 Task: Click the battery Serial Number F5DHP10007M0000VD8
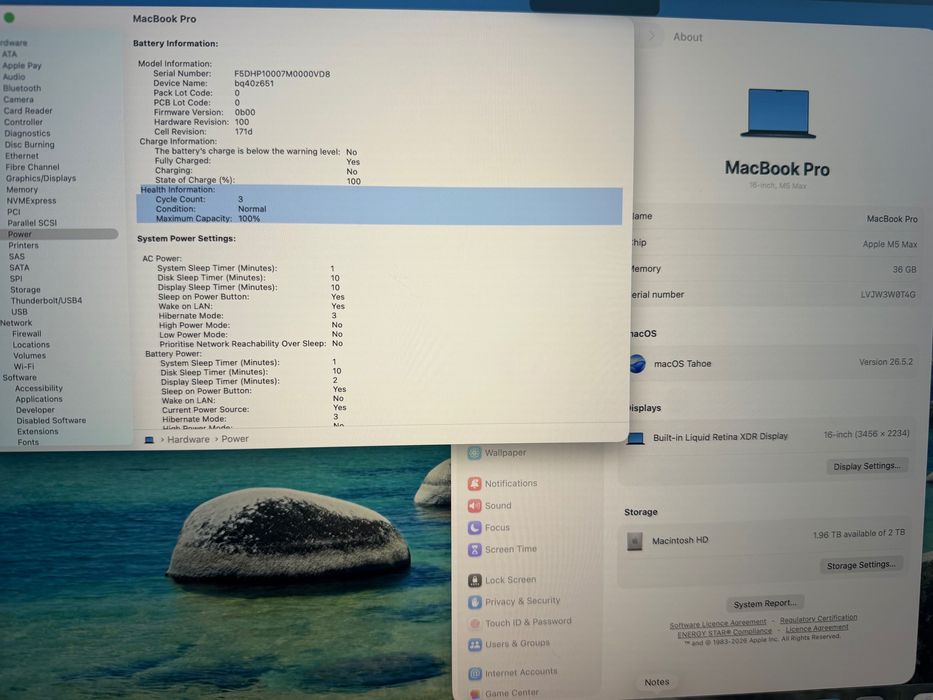point(282,74)
